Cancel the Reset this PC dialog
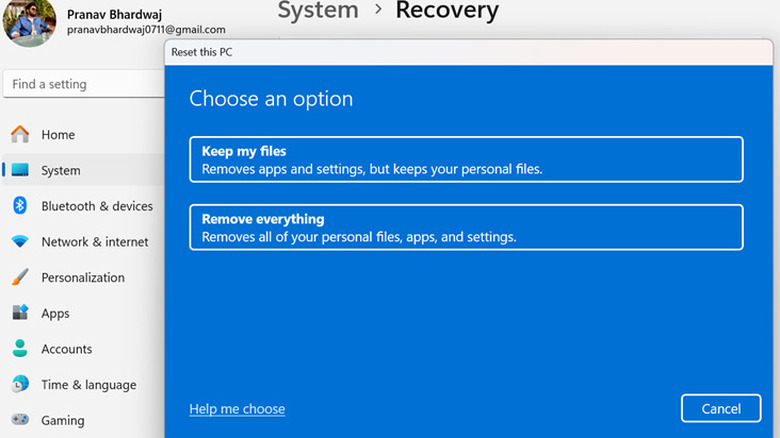 tap(720, 408)
